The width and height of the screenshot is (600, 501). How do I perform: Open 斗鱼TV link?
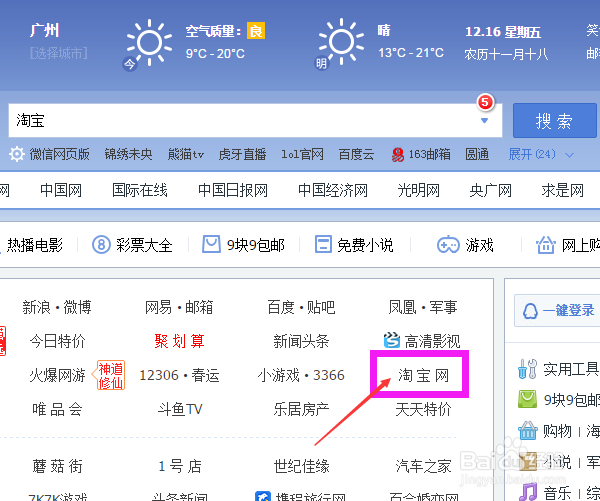tap(180, 409)
